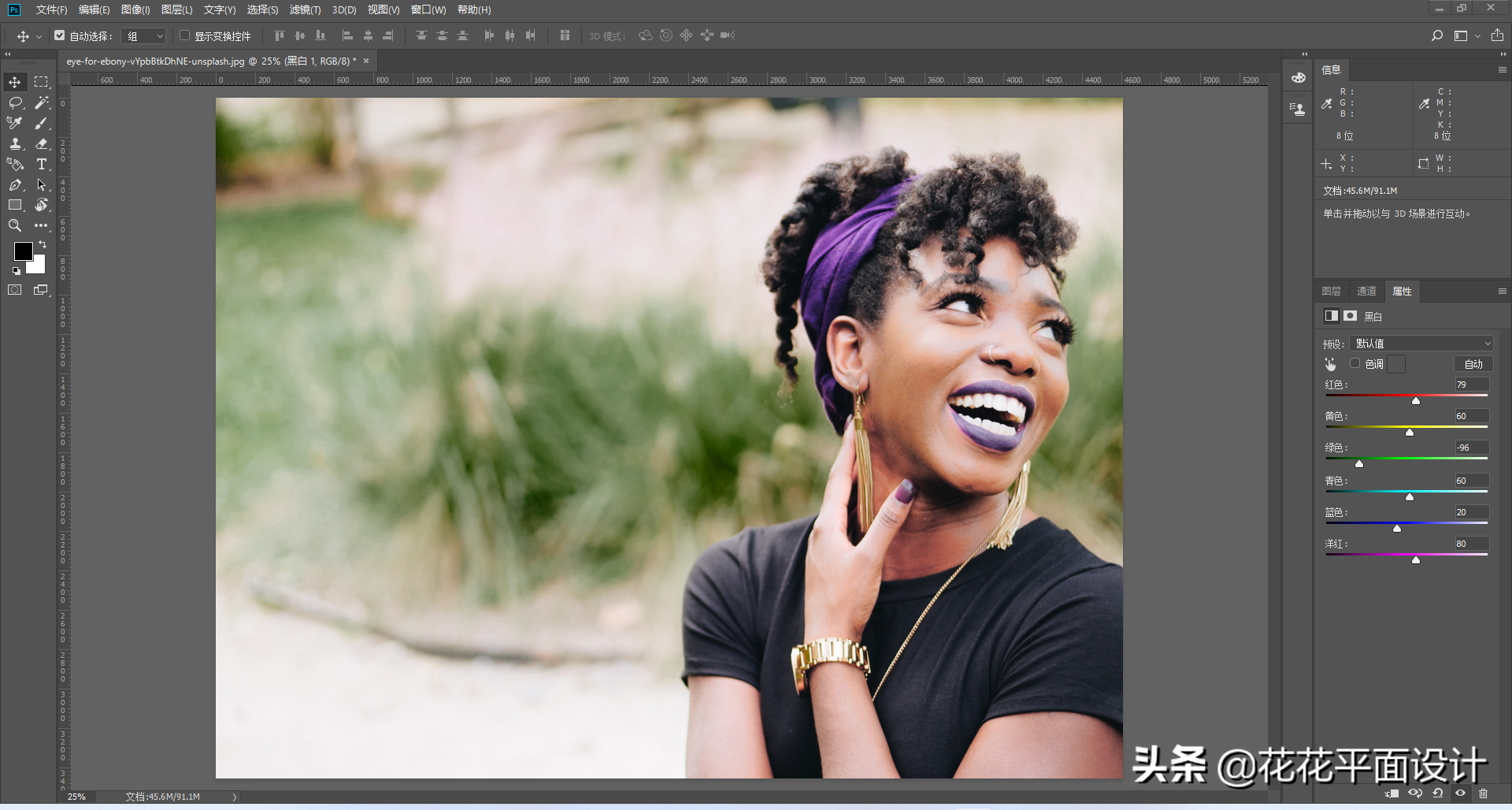This screenshot has height=810, width=1512.
Task: Click the Magentas slider track
Action: click(1406, 555)
